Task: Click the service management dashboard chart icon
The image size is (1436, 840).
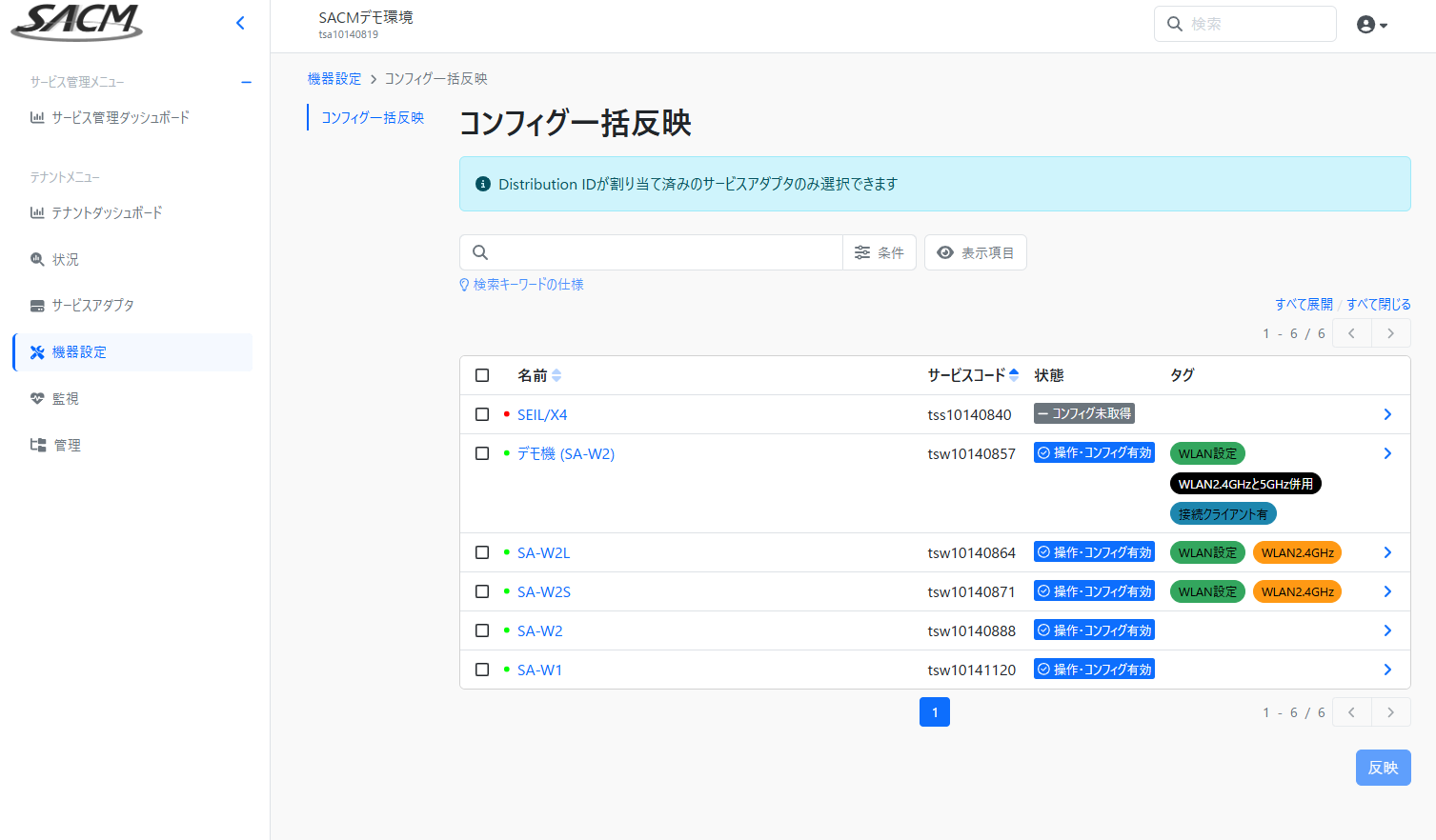Action: (x=37, y=117)
